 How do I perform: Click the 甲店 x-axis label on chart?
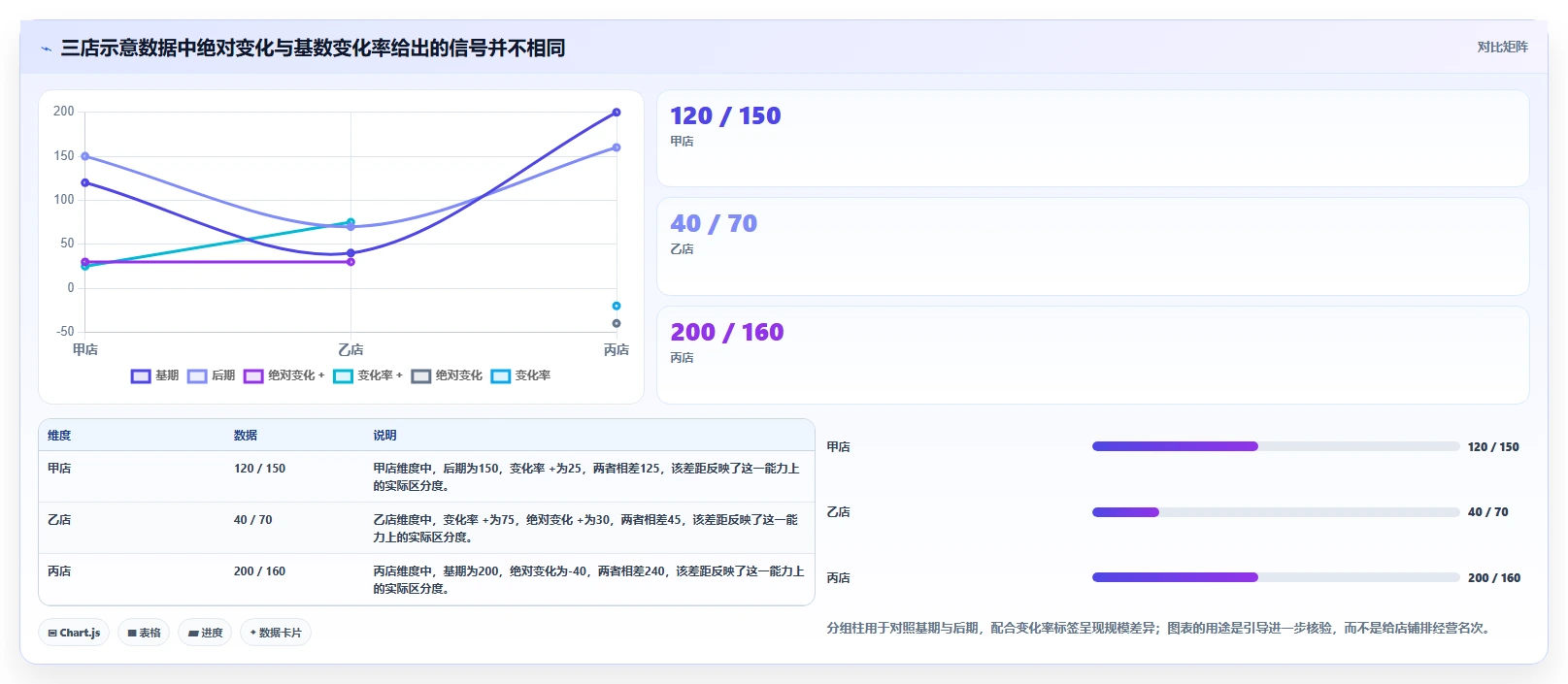[x=85, y=349]
